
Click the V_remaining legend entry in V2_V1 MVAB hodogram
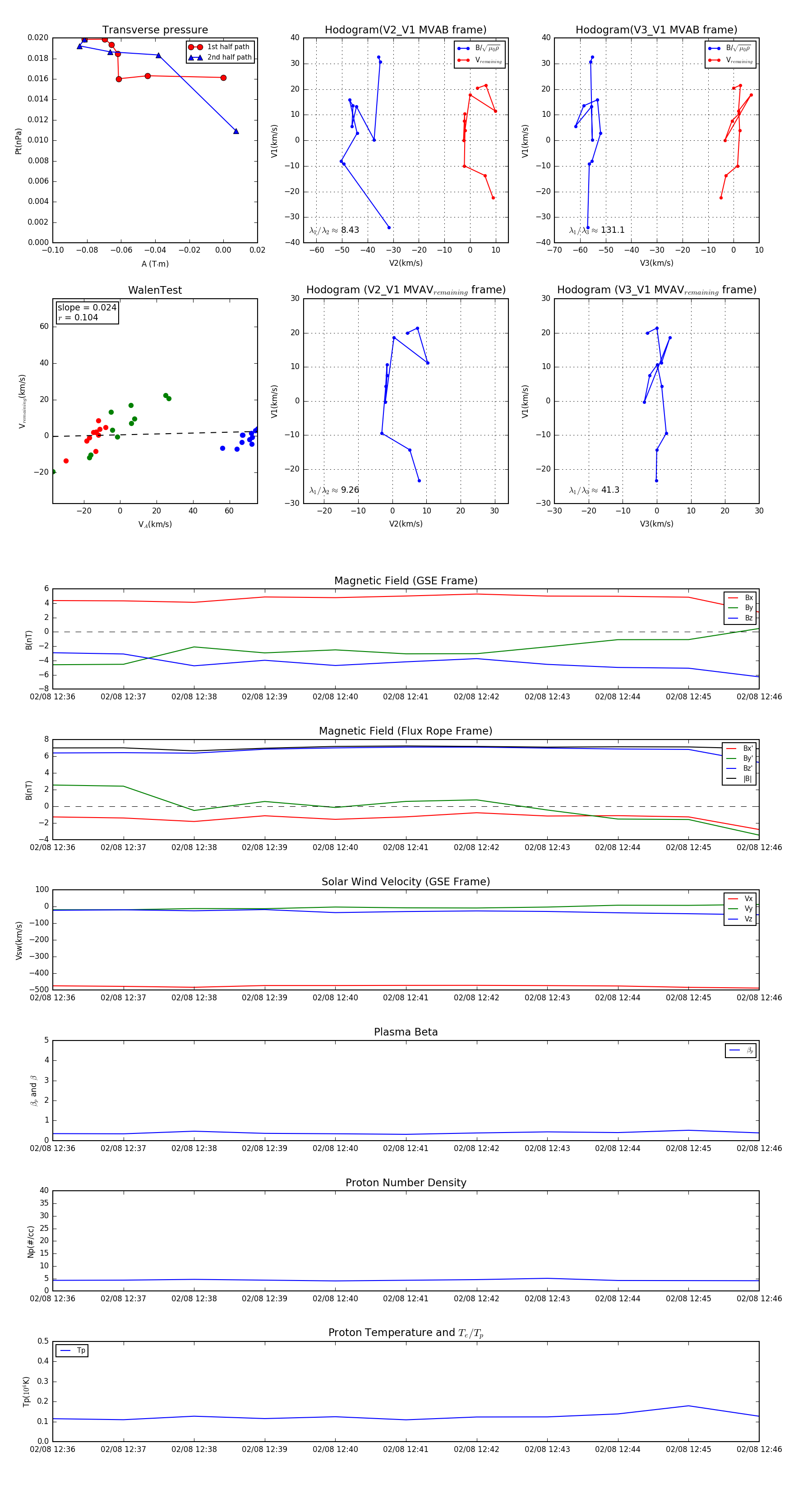(x=480, y=60)
